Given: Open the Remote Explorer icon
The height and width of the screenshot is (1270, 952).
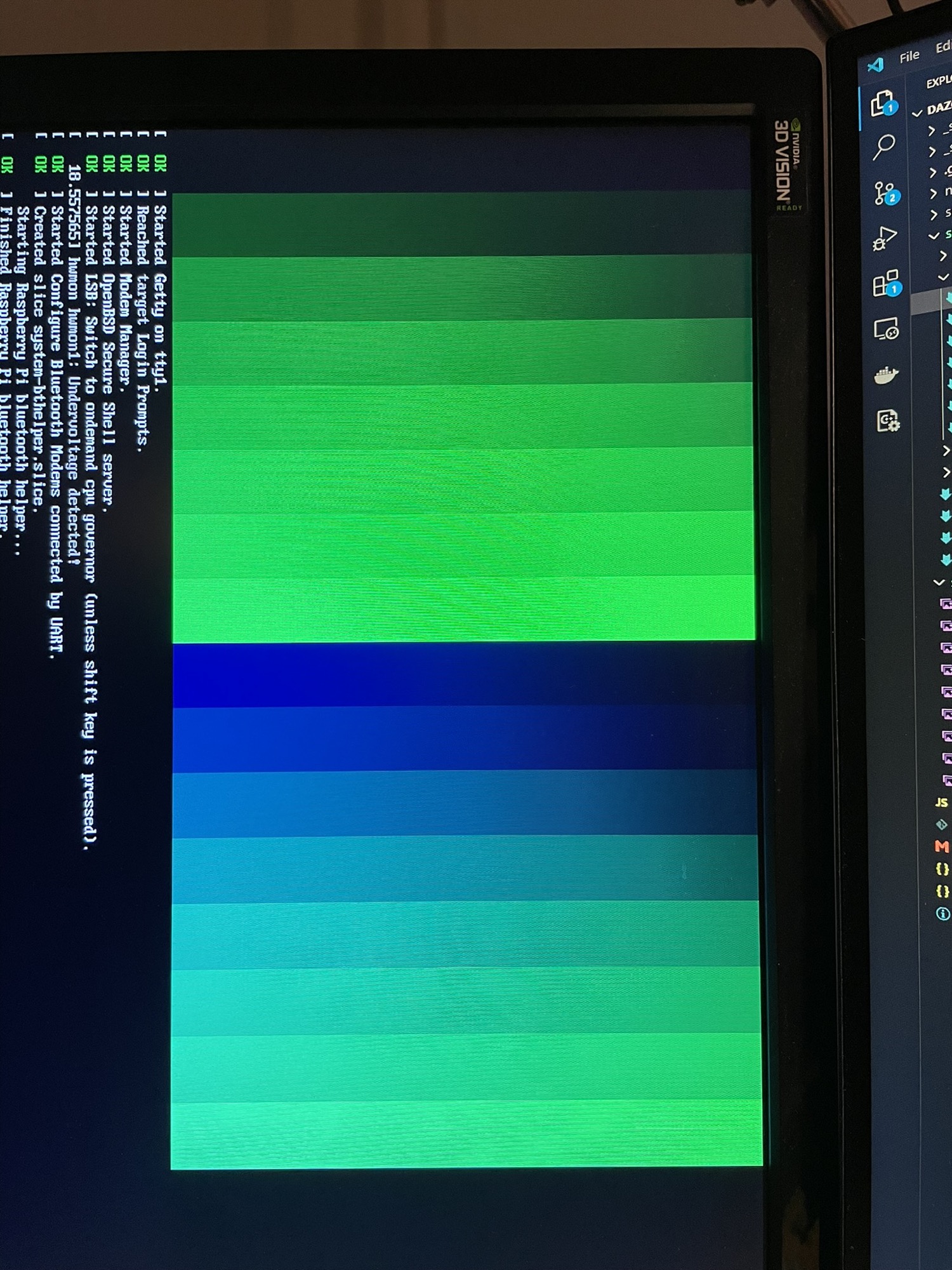Looking at the screenshot, I should [886, 329].
